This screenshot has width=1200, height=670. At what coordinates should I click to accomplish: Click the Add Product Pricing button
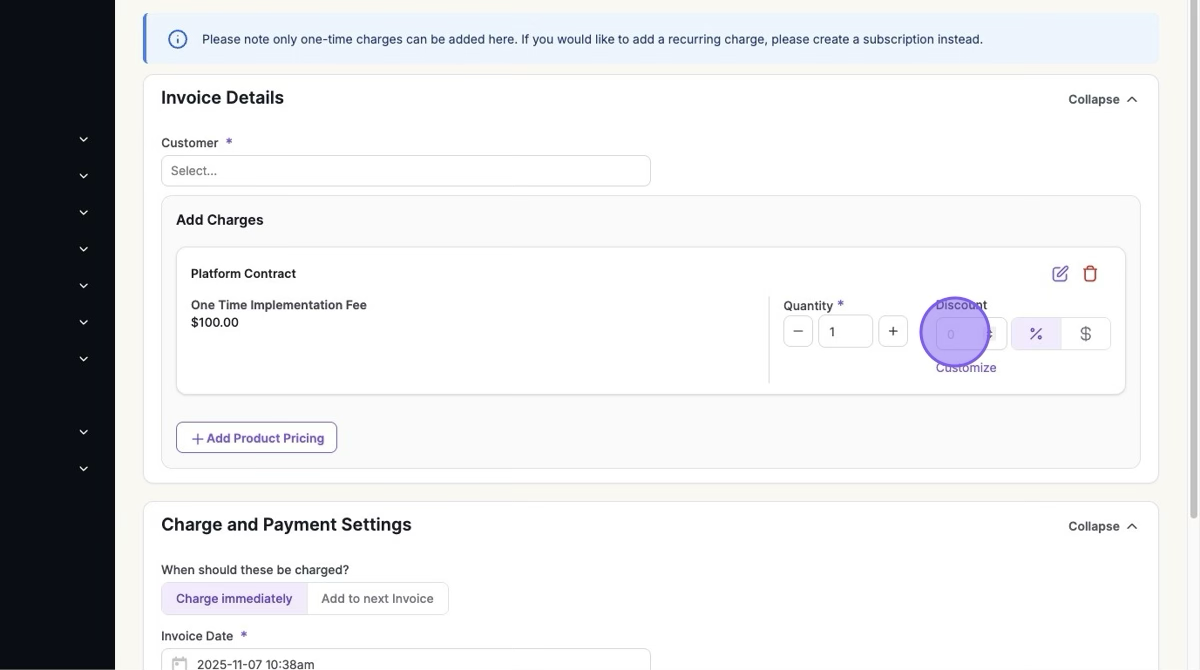click(257, 438)
